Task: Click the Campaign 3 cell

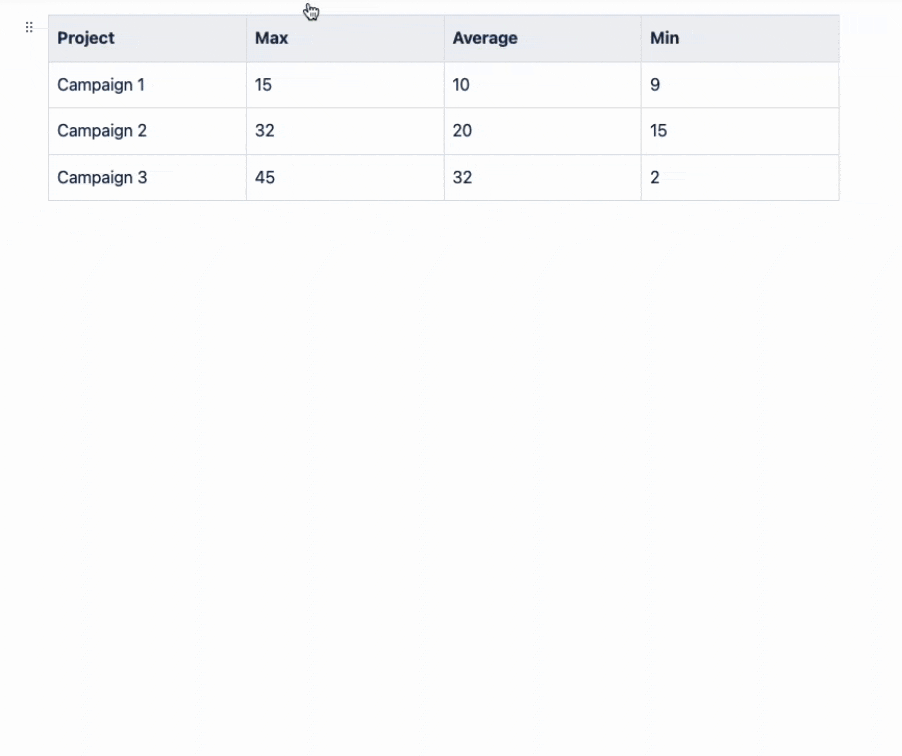Action: point(101,177)
